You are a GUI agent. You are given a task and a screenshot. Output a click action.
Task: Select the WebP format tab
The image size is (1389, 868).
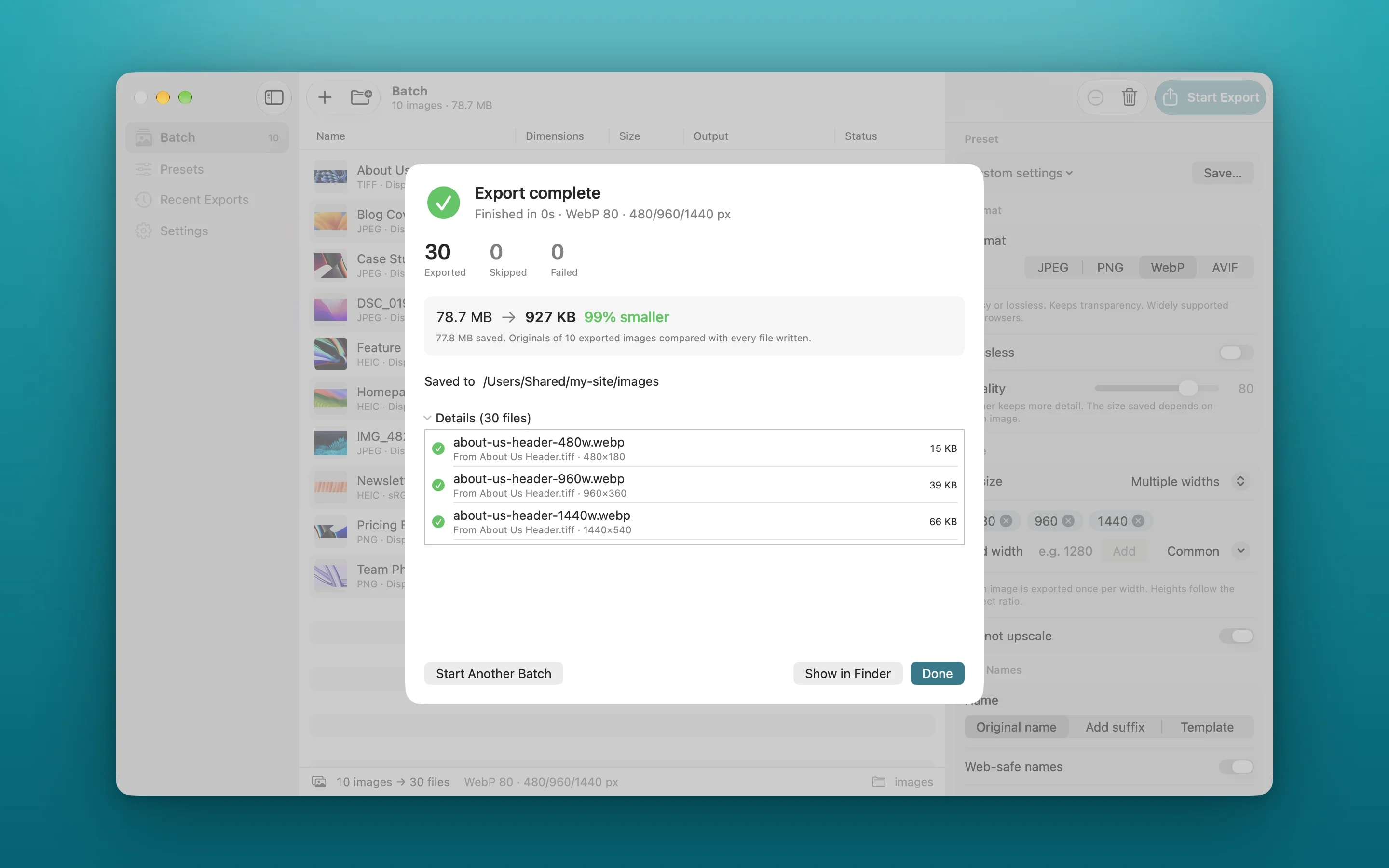pyautogui.click(x=1168, y=268)
